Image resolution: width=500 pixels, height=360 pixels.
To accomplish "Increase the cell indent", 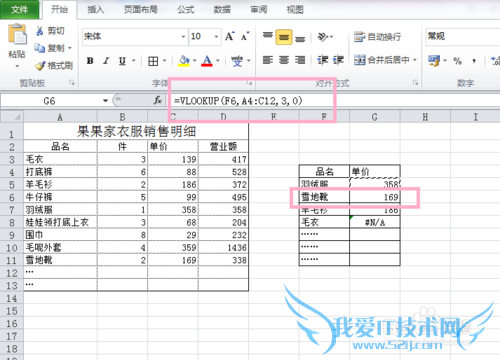I will [x=338, y=60].
